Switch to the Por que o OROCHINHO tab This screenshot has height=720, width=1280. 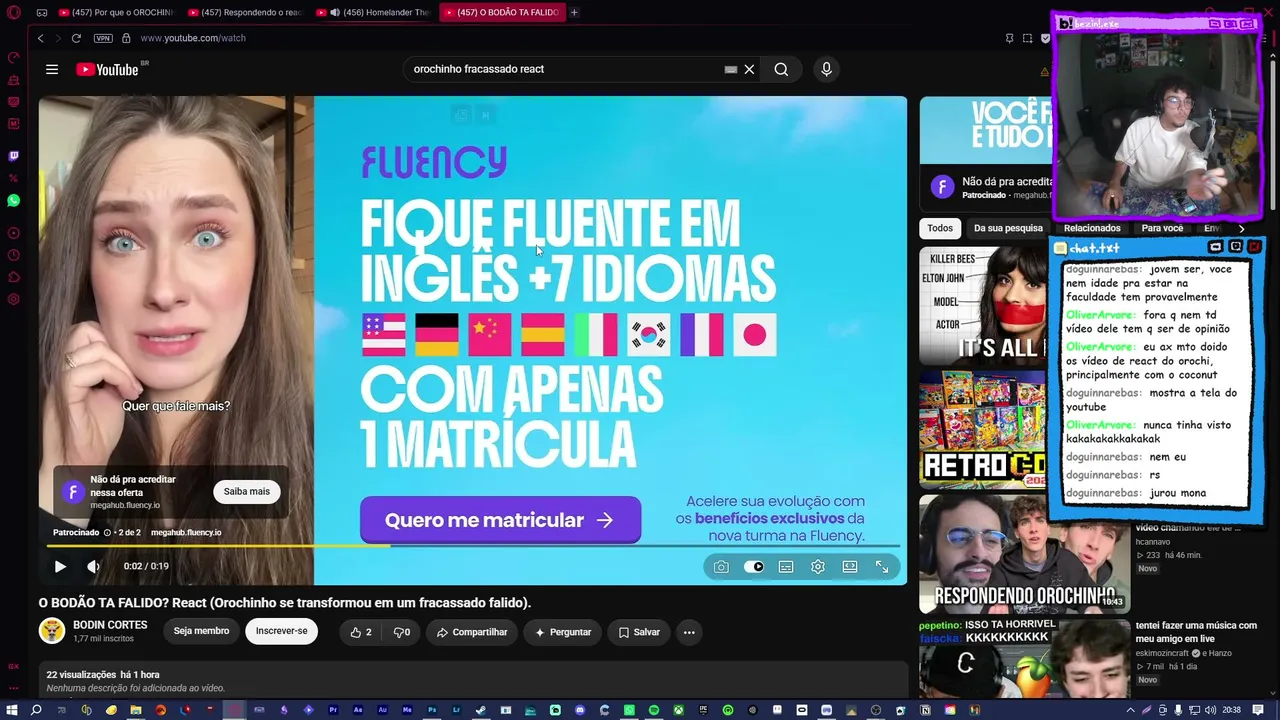[115, 12]
